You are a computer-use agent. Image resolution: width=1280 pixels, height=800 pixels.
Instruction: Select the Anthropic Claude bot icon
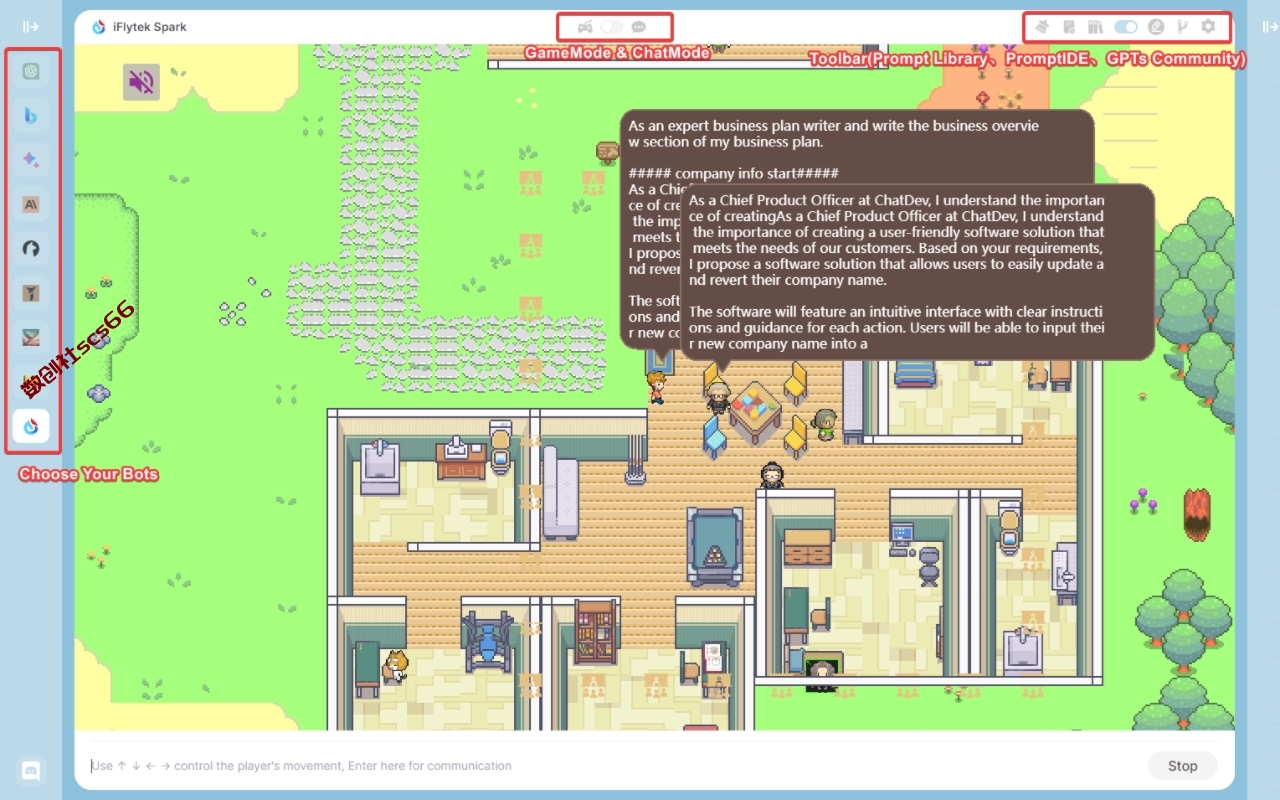[x=31, y=204]
